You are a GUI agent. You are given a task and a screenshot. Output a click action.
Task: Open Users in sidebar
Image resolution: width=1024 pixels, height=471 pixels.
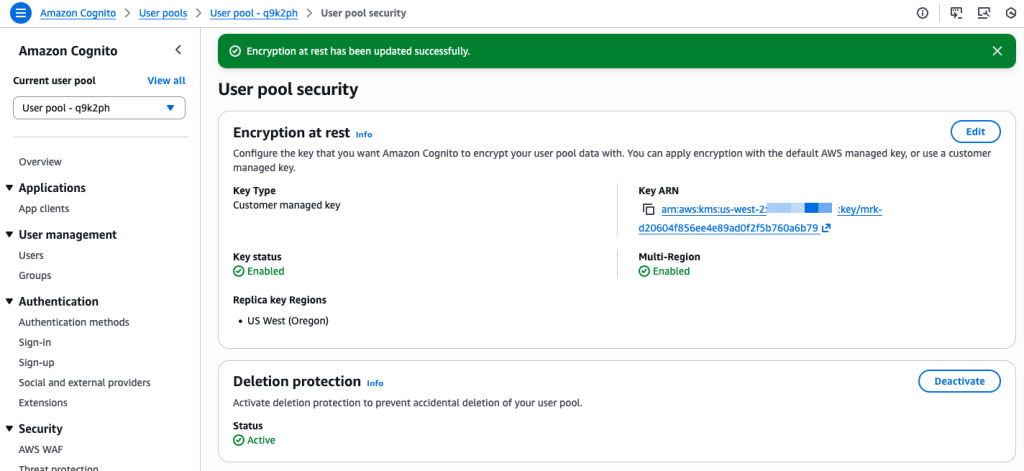point(31,255)
